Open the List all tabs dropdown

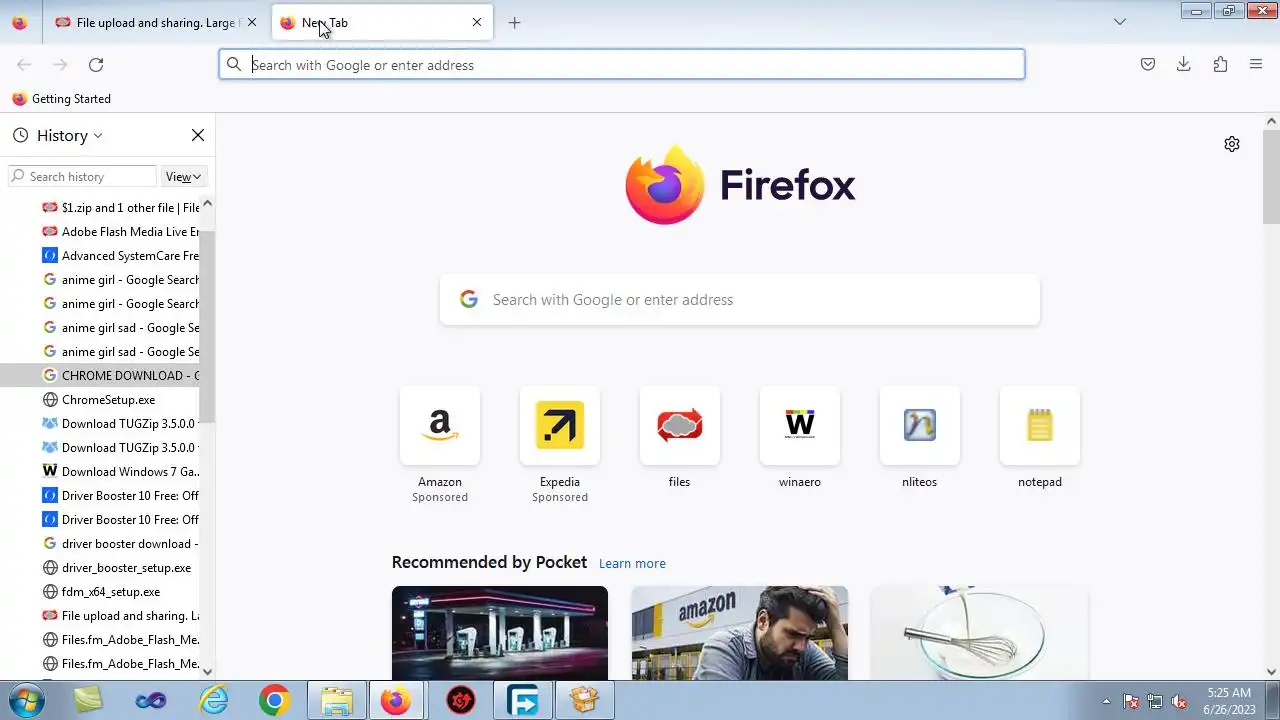pyautogui.click(x=1120, y=22)
